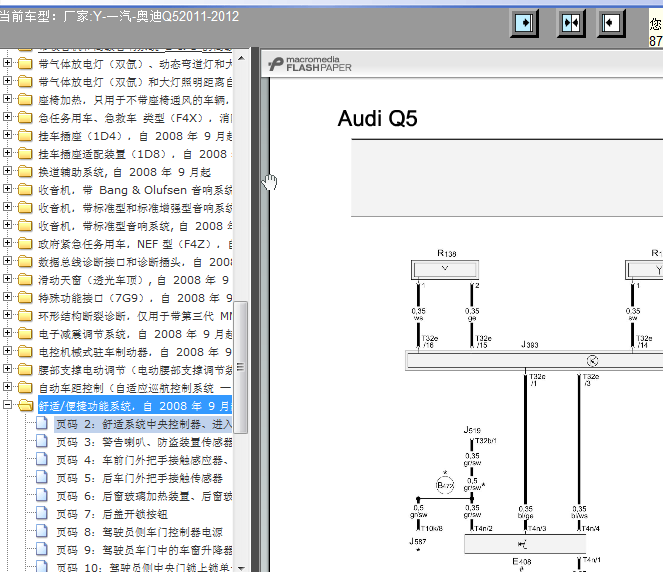
Task: Open 页码 7: 后盖开锁按钮
Action: 112,514
